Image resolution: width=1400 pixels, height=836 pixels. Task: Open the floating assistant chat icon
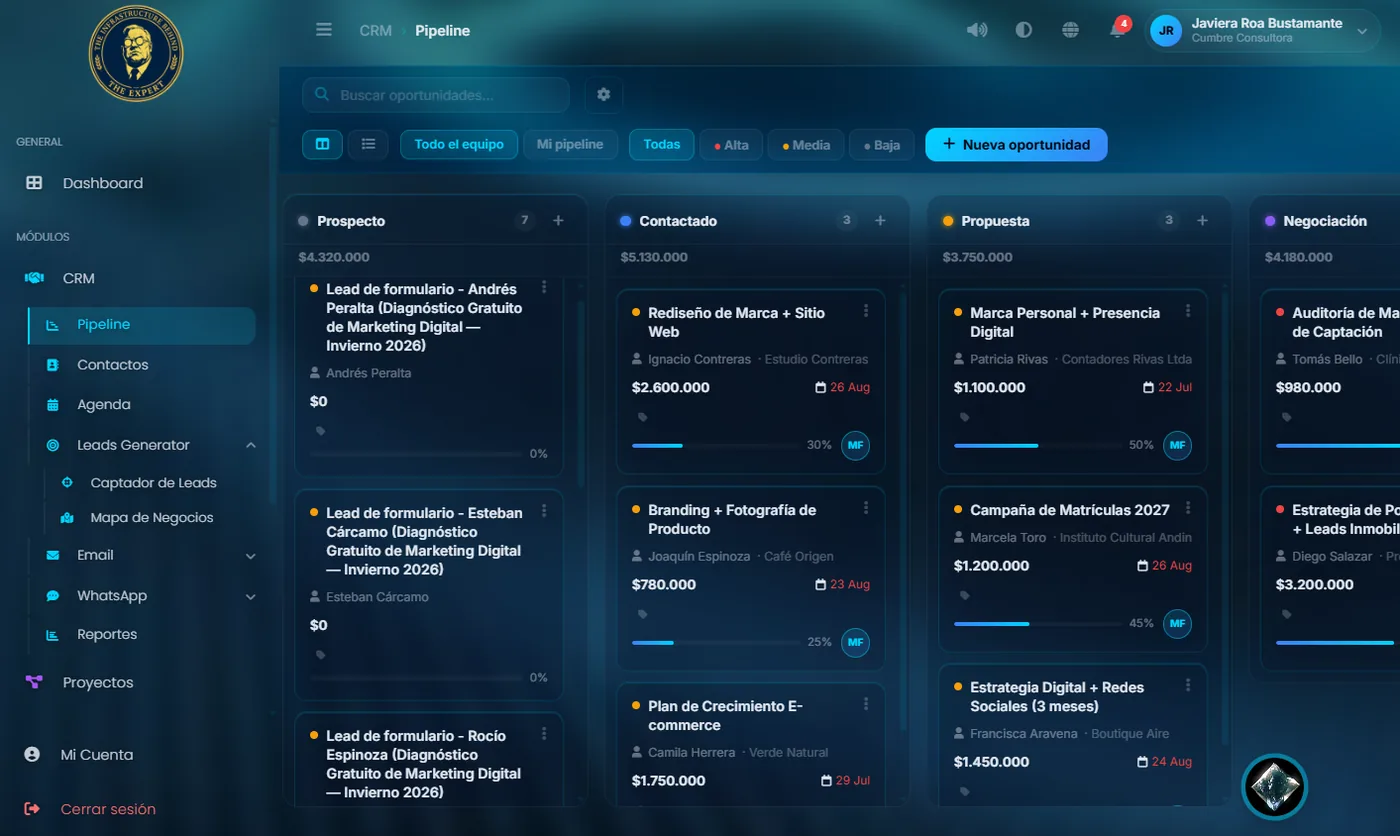[1274, 787]
